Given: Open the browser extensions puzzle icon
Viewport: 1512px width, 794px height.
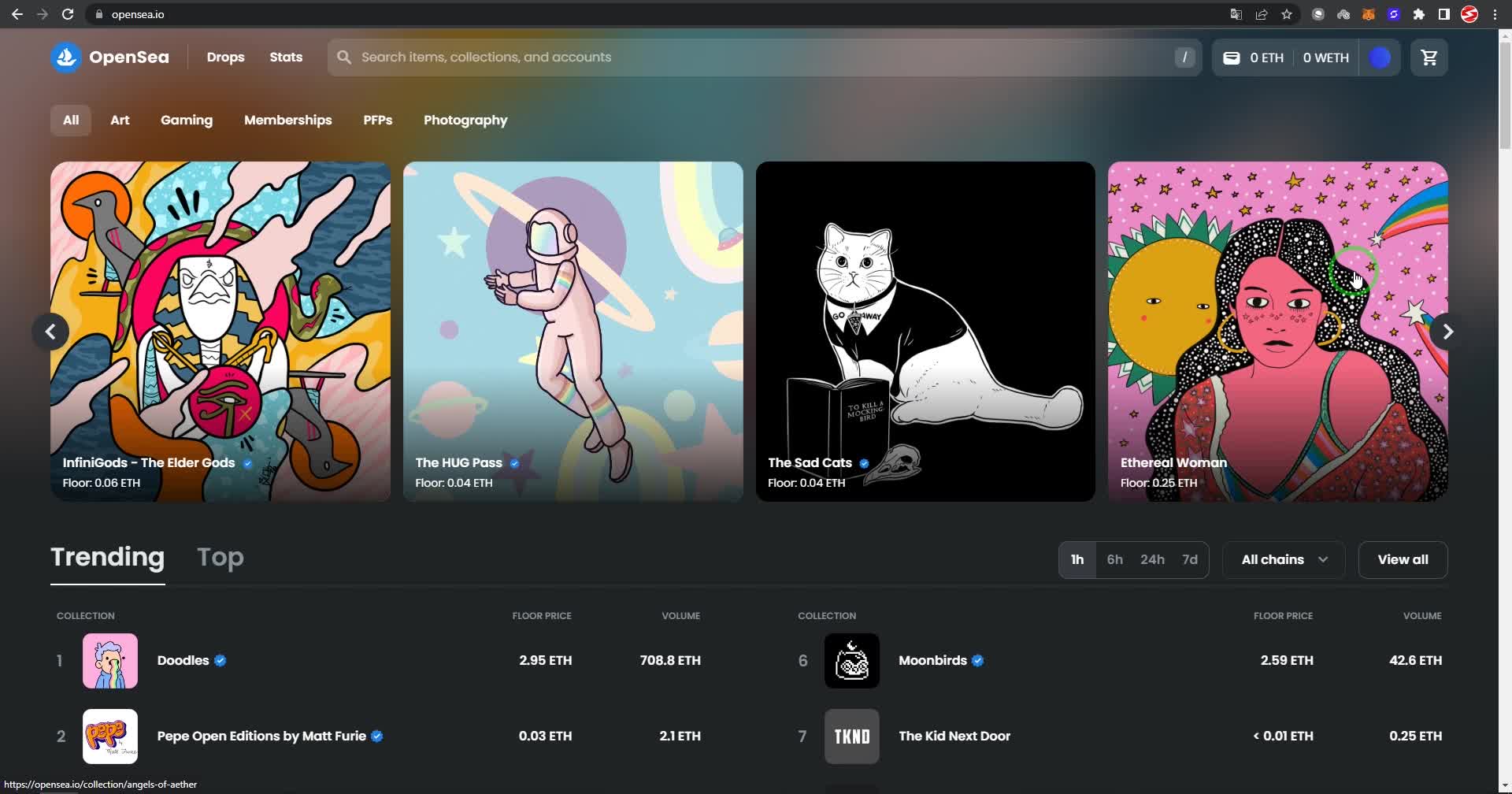Looking at the screenshot, I should click(x=1419, y=14).
